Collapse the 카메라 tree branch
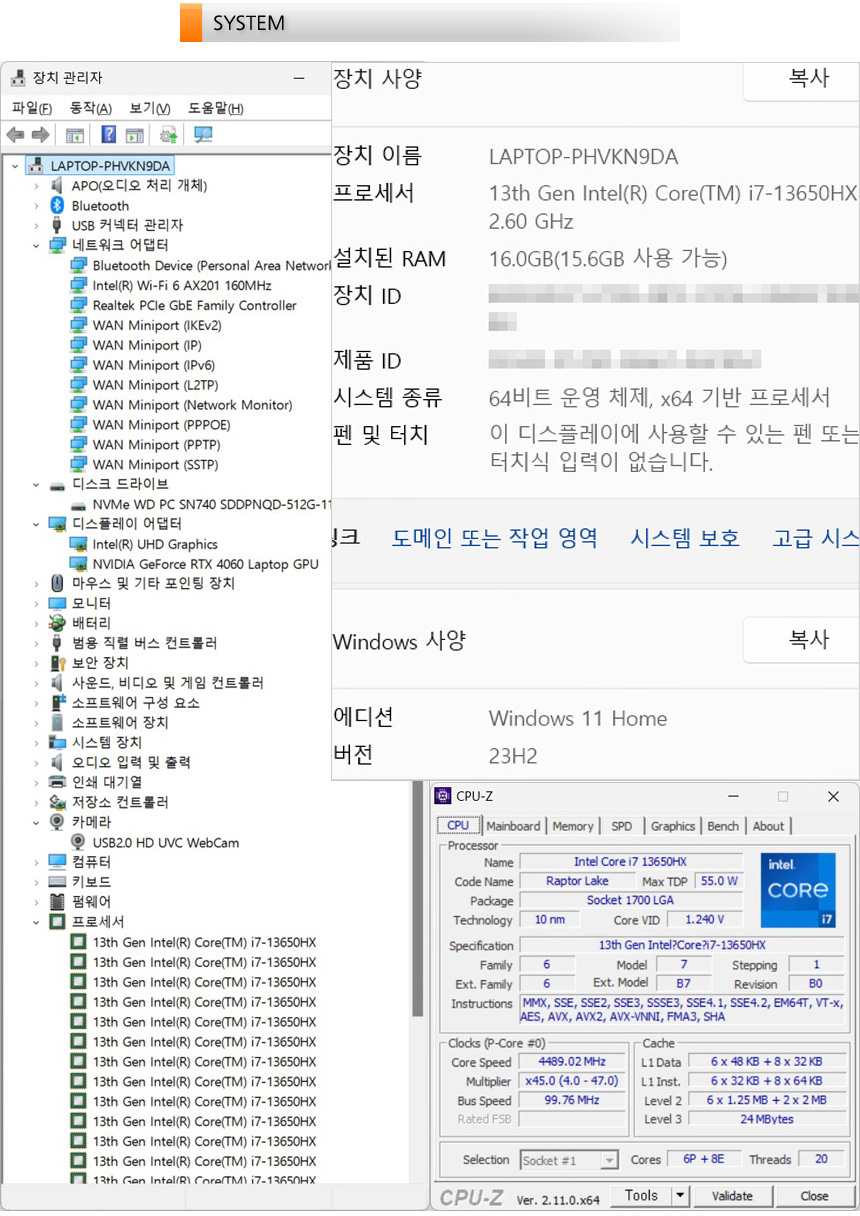The image size is (860, 1216). click(37, 822)
